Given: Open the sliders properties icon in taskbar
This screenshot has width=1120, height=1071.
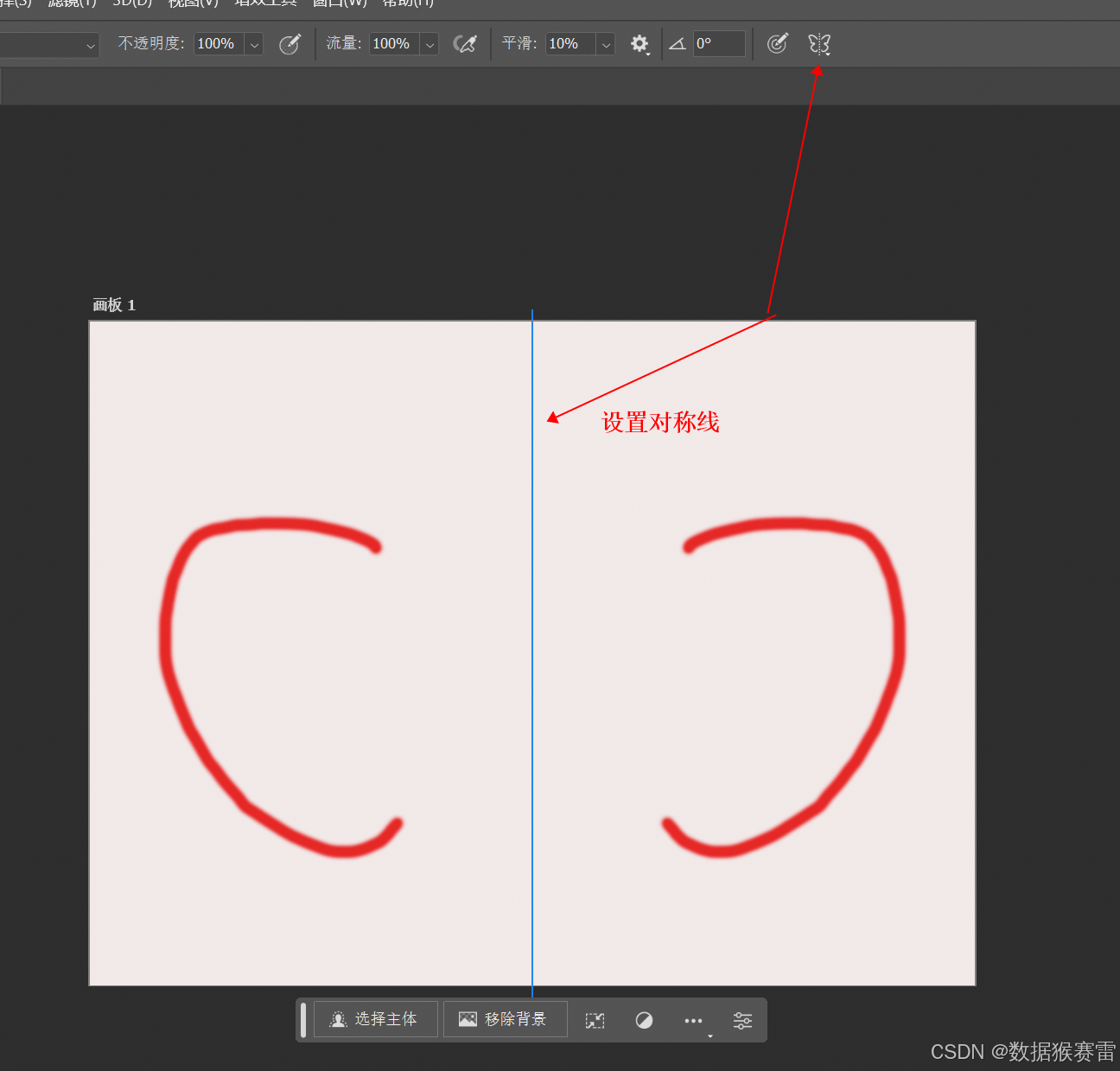Looking at the screenshot, I should [742, 1020].
